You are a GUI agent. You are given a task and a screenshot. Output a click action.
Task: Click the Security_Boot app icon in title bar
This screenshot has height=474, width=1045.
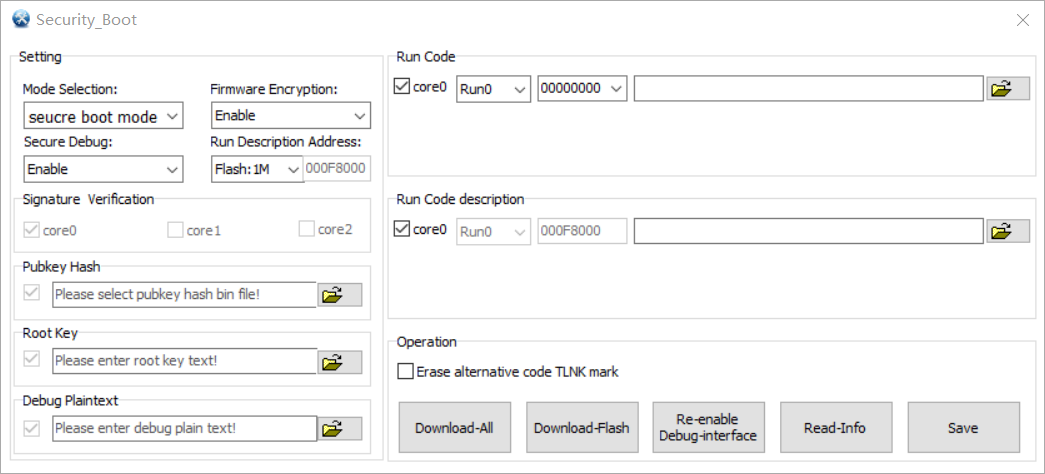21,19
